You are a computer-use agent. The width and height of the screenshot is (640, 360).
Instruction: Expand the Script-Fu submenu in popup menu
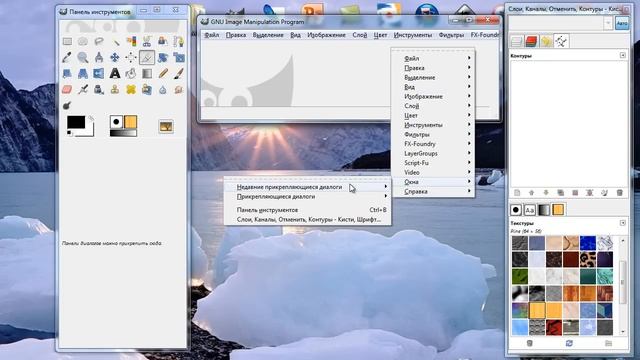433,163
